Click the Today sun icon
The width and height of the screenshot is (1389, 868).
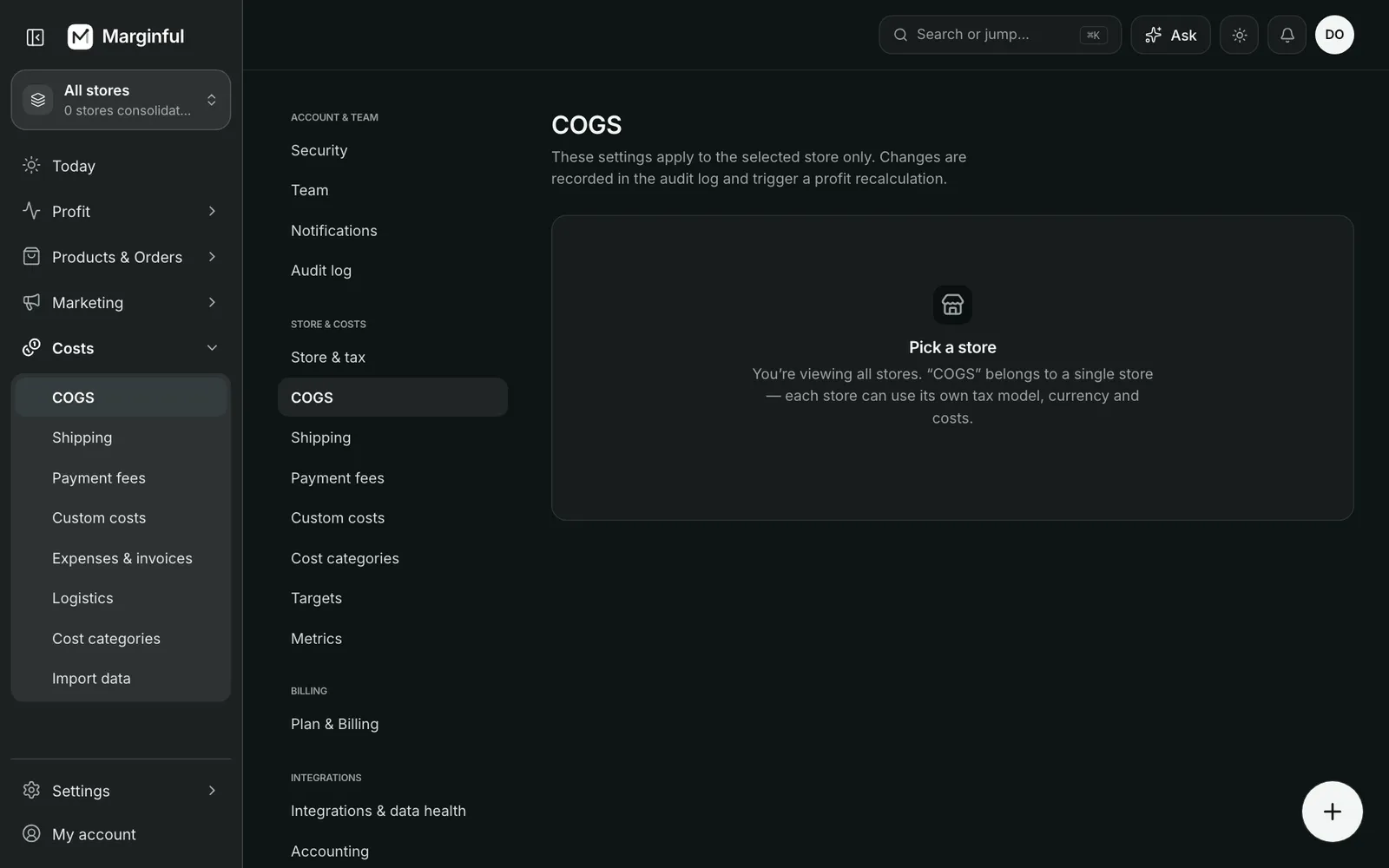coord(31,165)
